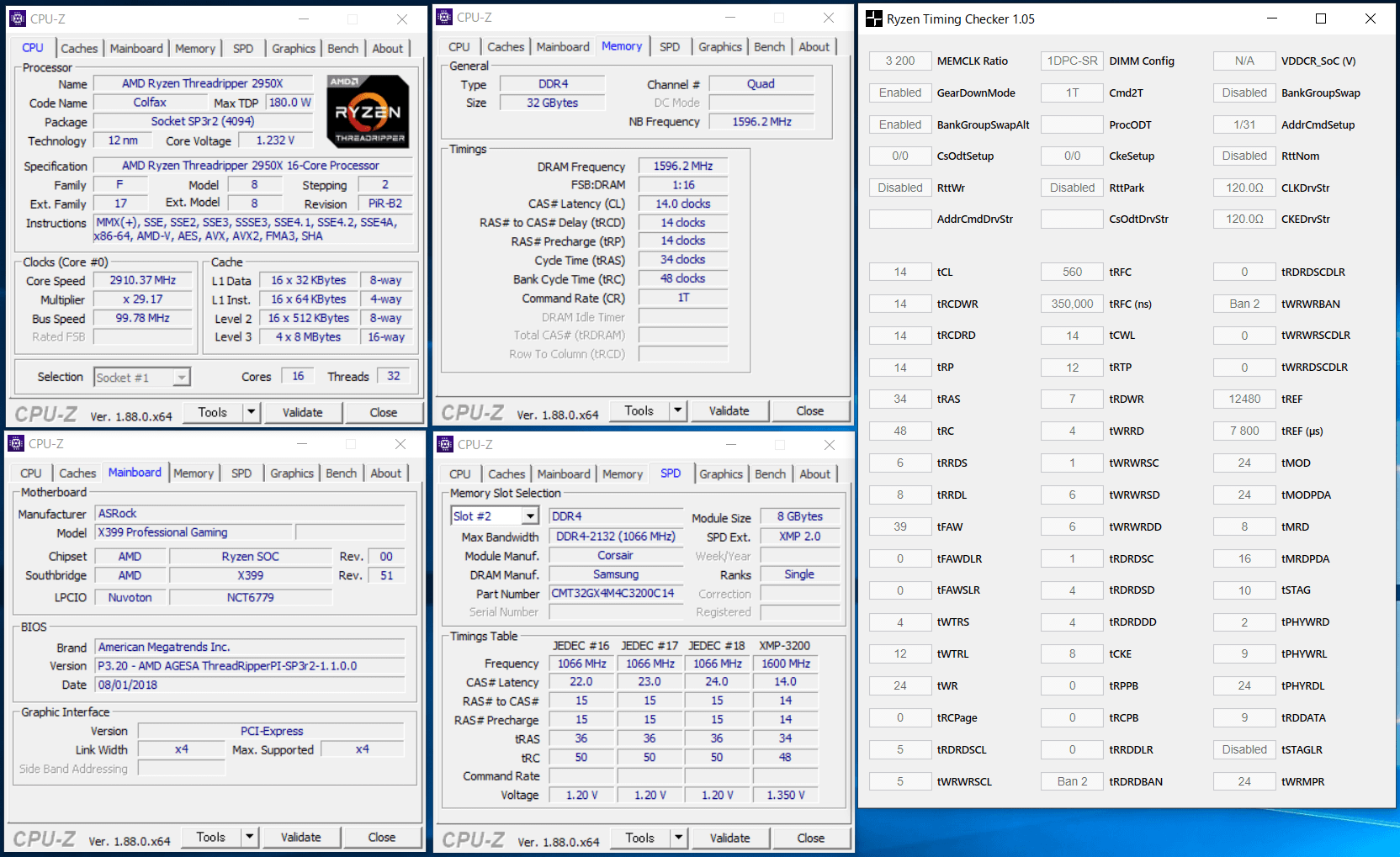Click the Module Manuf. Corsair value

tap(616, 555)
